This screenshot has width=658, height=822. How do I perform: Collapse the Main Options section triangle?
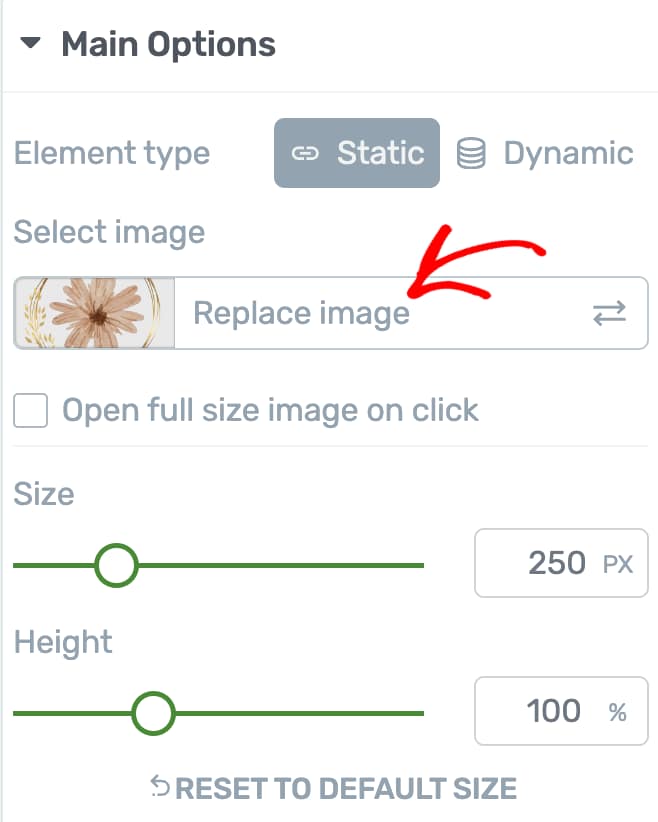point(32,45)
